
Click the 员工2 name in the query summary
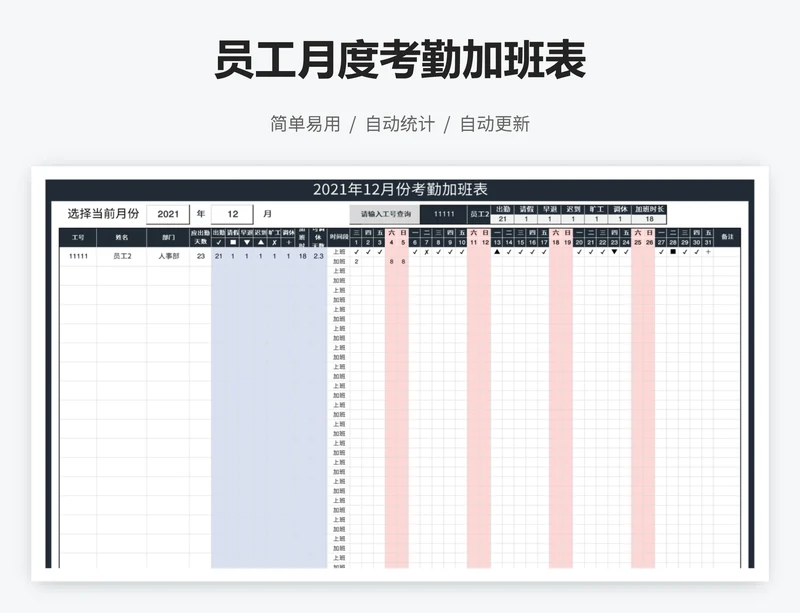point(479,214)
